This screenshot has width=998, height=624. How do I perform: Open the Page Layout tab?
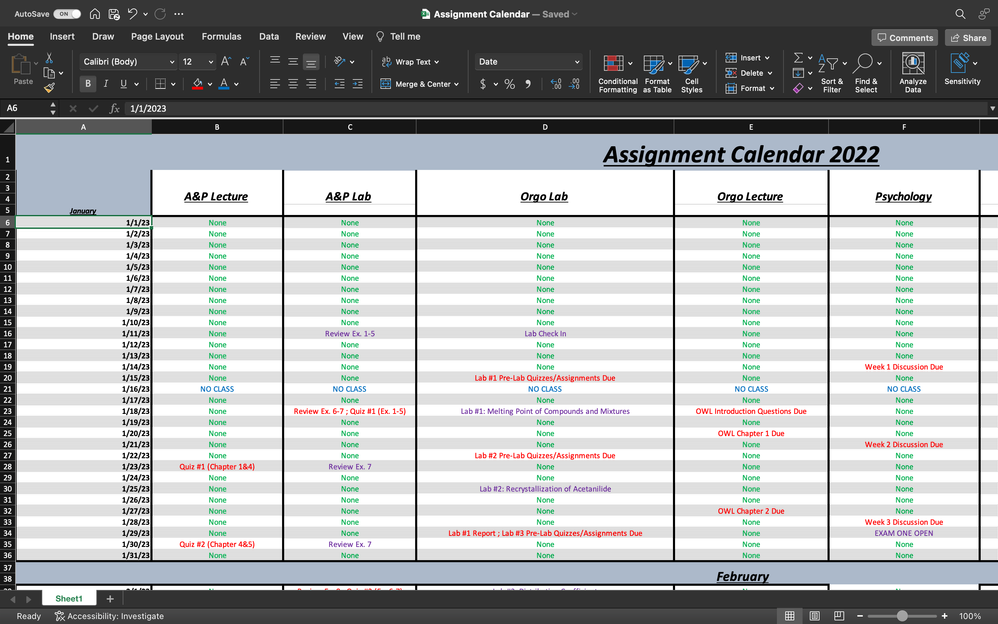pyautogui.click(x=157, y=37)
